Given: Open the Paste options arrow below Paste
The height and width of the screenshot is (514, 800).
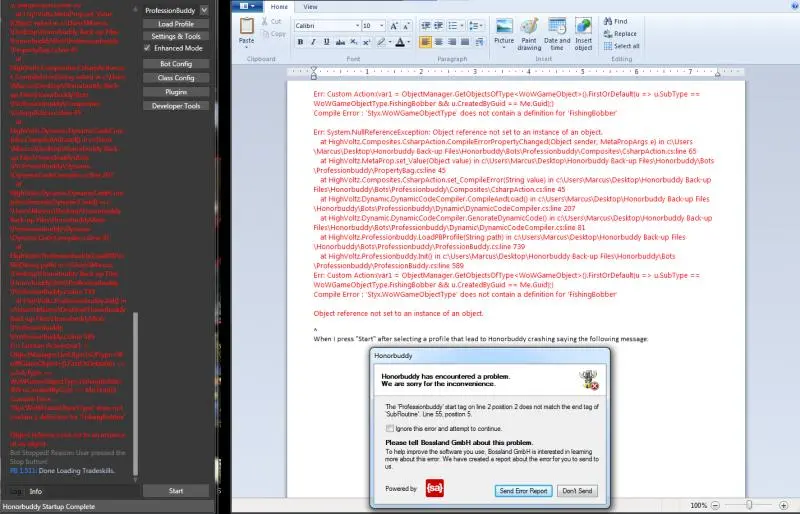Looking at the screenshot, I should point(246,47).
